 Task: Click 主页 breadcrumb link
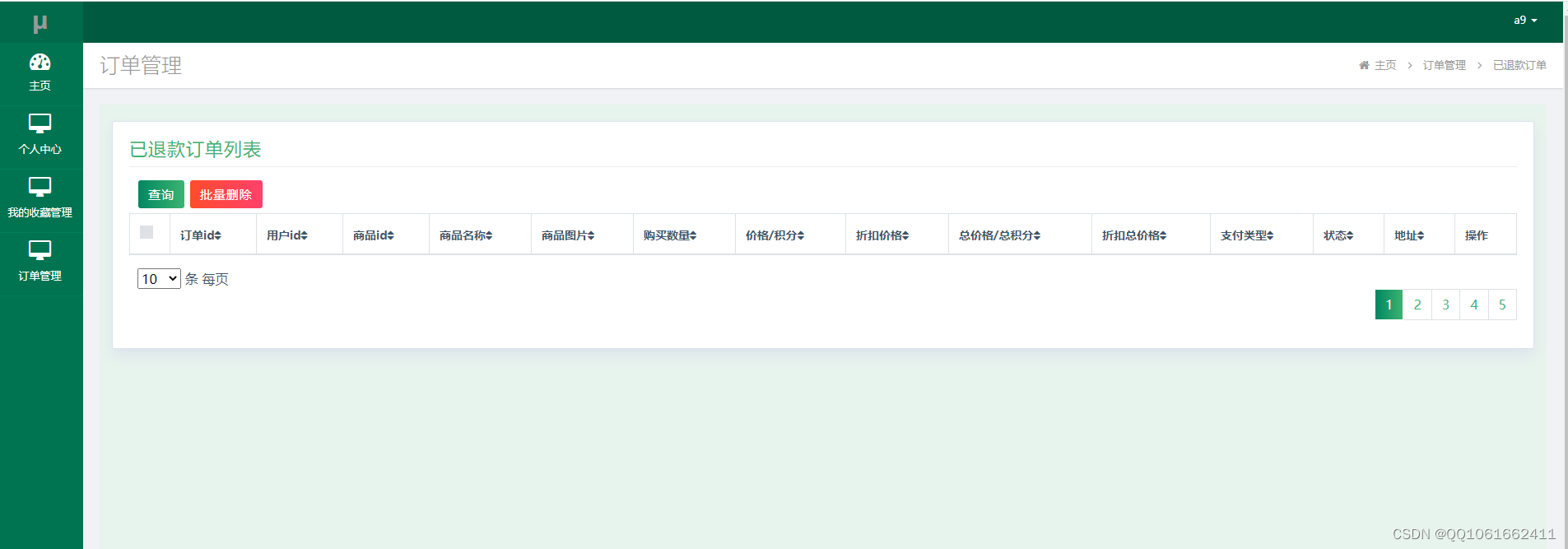tap(1385, 65)
